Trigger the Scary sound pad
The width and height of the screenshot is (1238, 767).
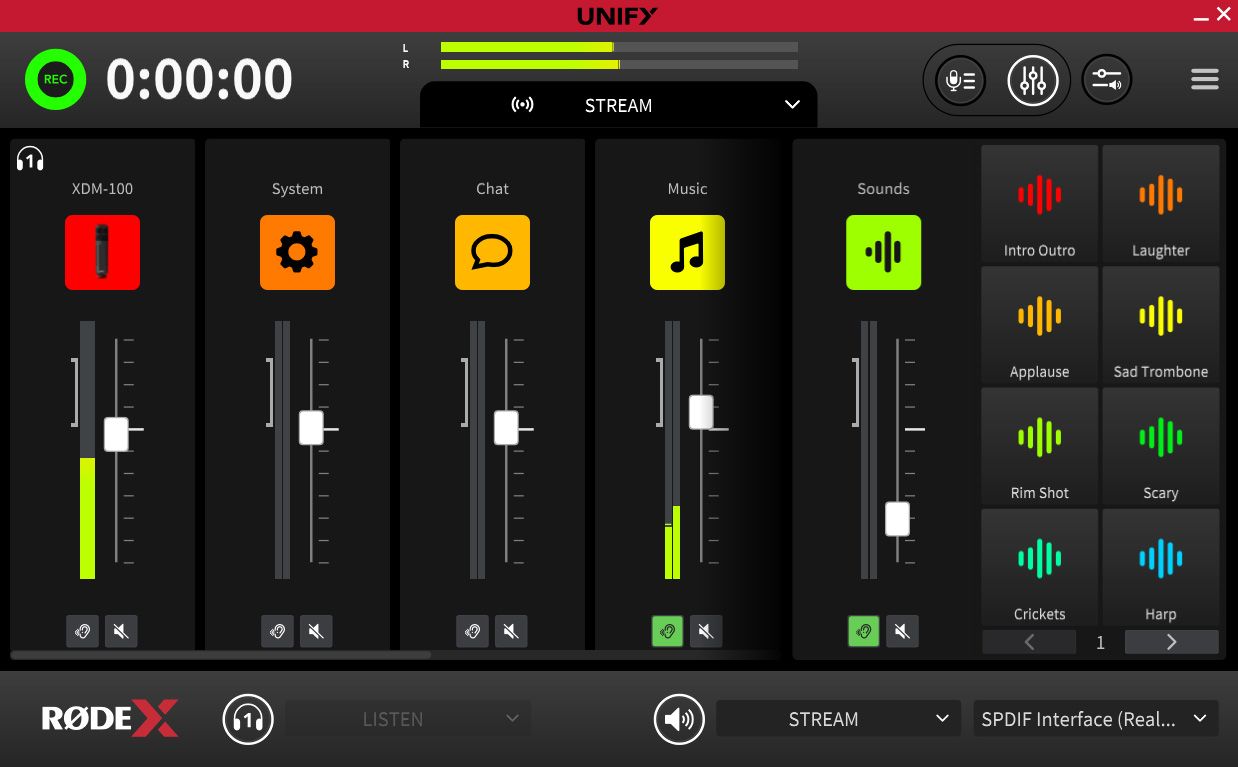pyautogui.click(x=1161, y=446)
